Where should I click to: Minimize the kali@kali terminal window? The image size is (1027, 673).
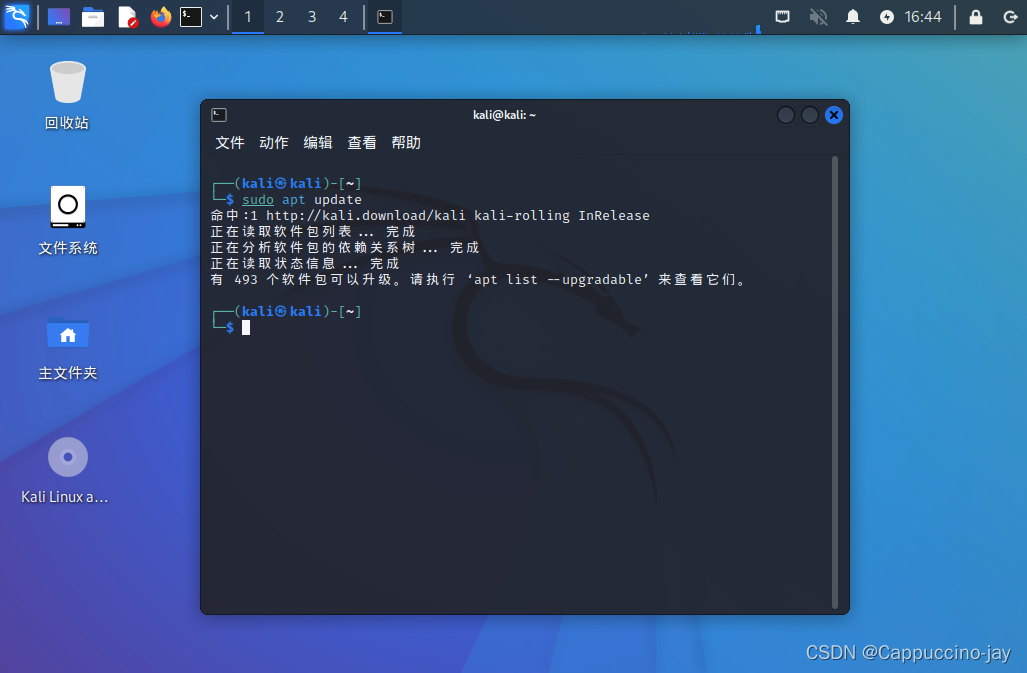point(786,115)
